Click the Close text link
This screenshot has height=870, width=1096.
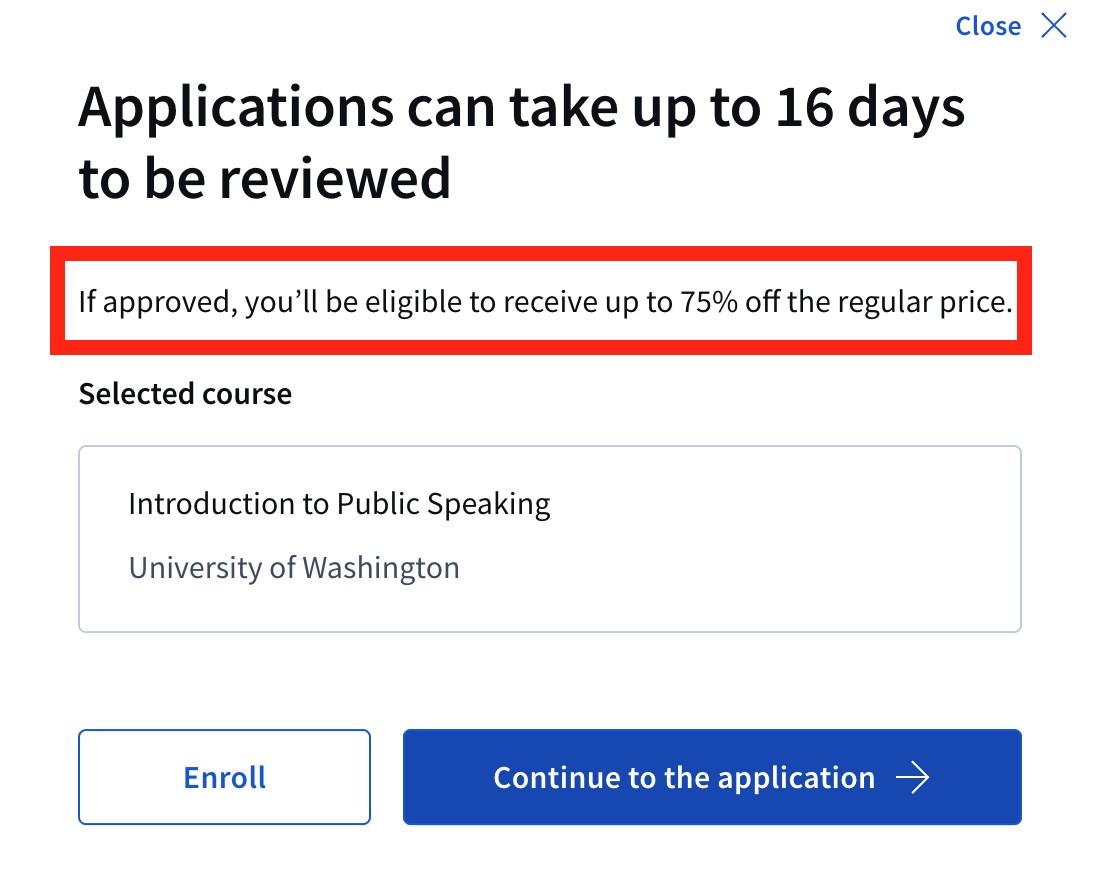(x=988, y=26)
